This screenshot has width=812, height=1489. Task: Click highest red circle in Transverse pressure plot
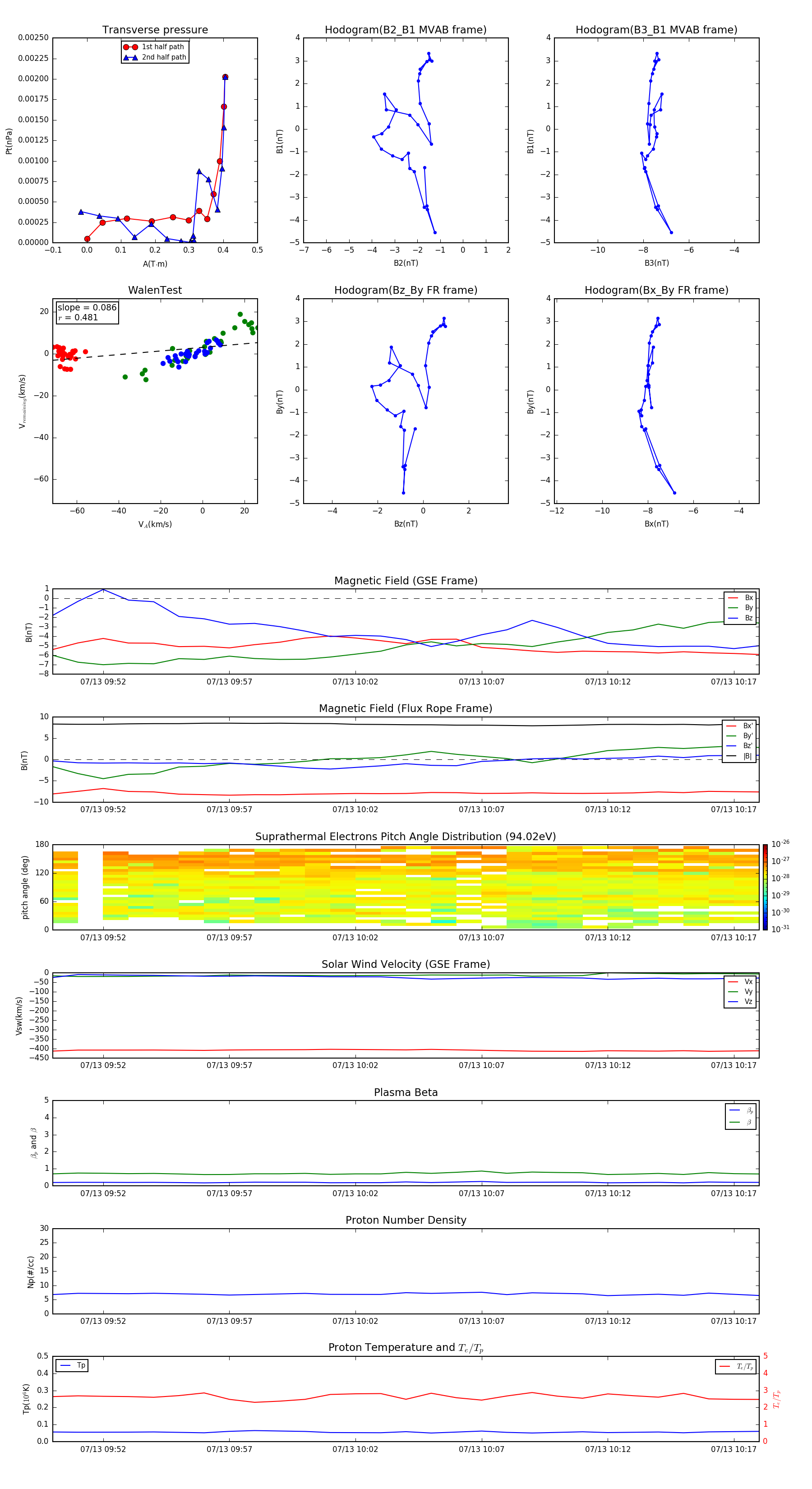225,77
